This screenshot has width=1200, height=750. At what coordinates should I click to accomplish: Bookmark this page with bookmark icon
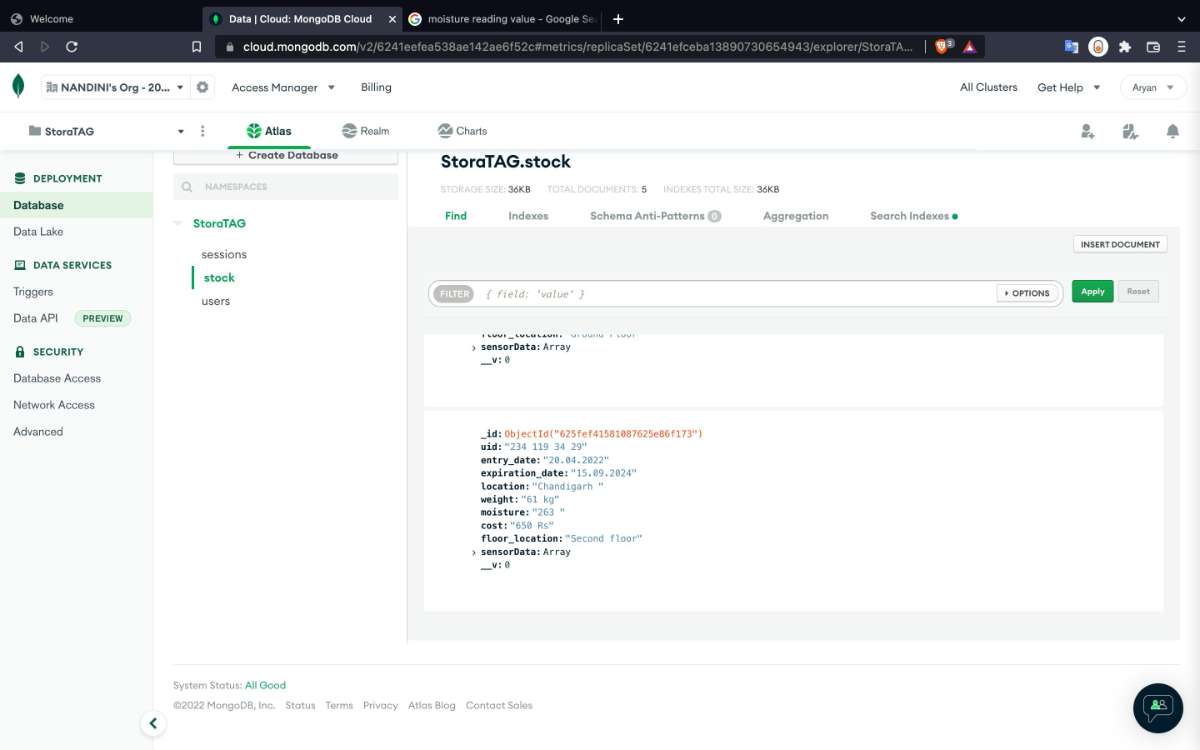point(197,46)
